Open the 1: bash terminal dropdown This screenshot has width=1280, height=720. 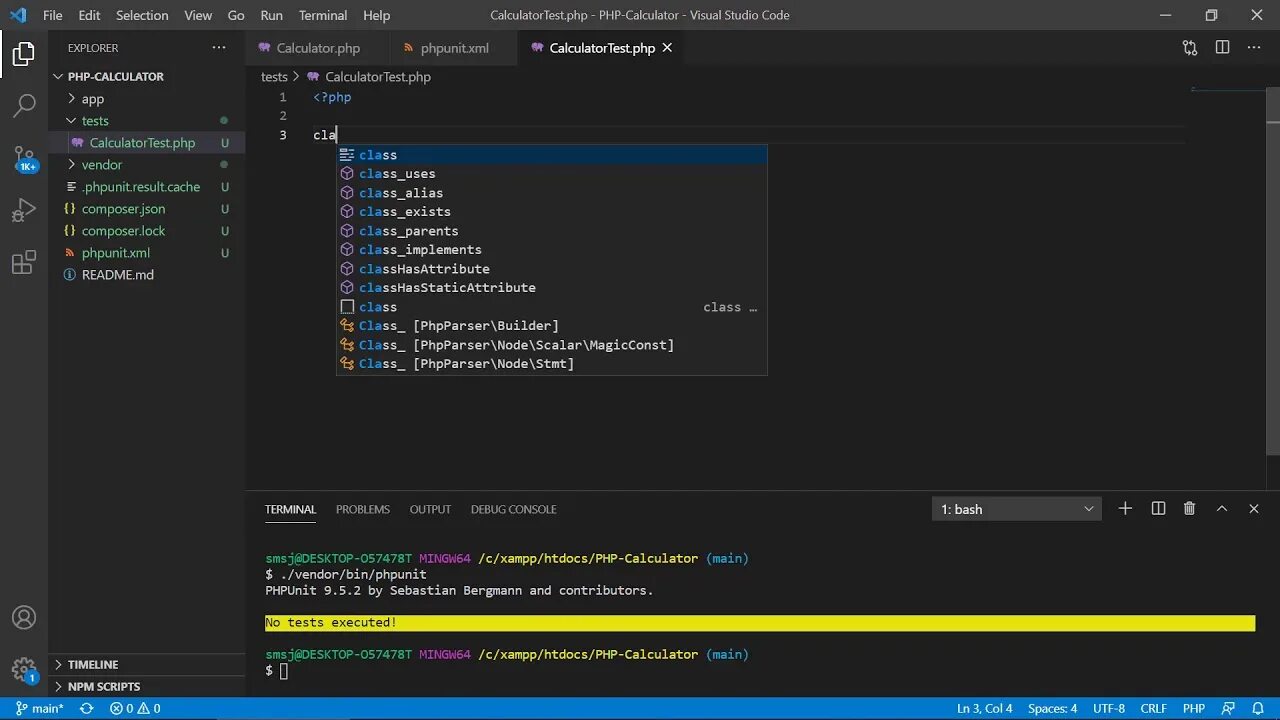pos(1016,509)
